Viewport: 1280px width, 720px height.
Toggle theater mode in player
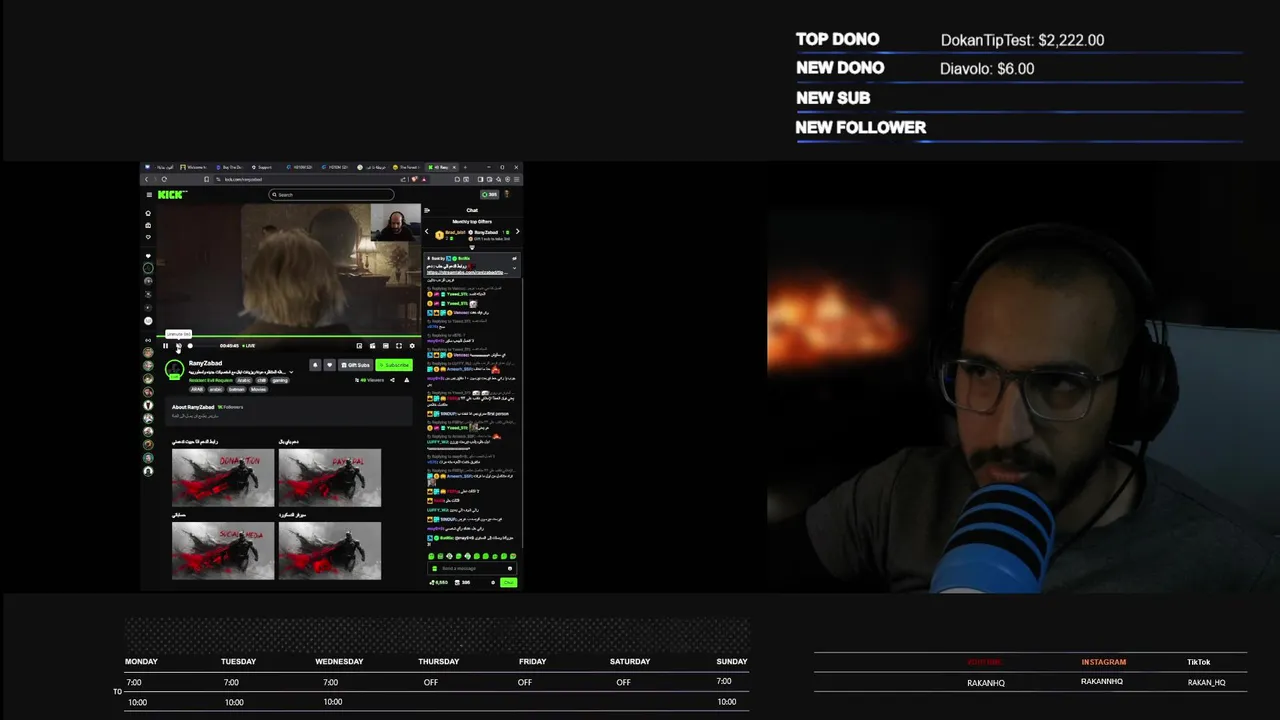(x=386, y=346)
